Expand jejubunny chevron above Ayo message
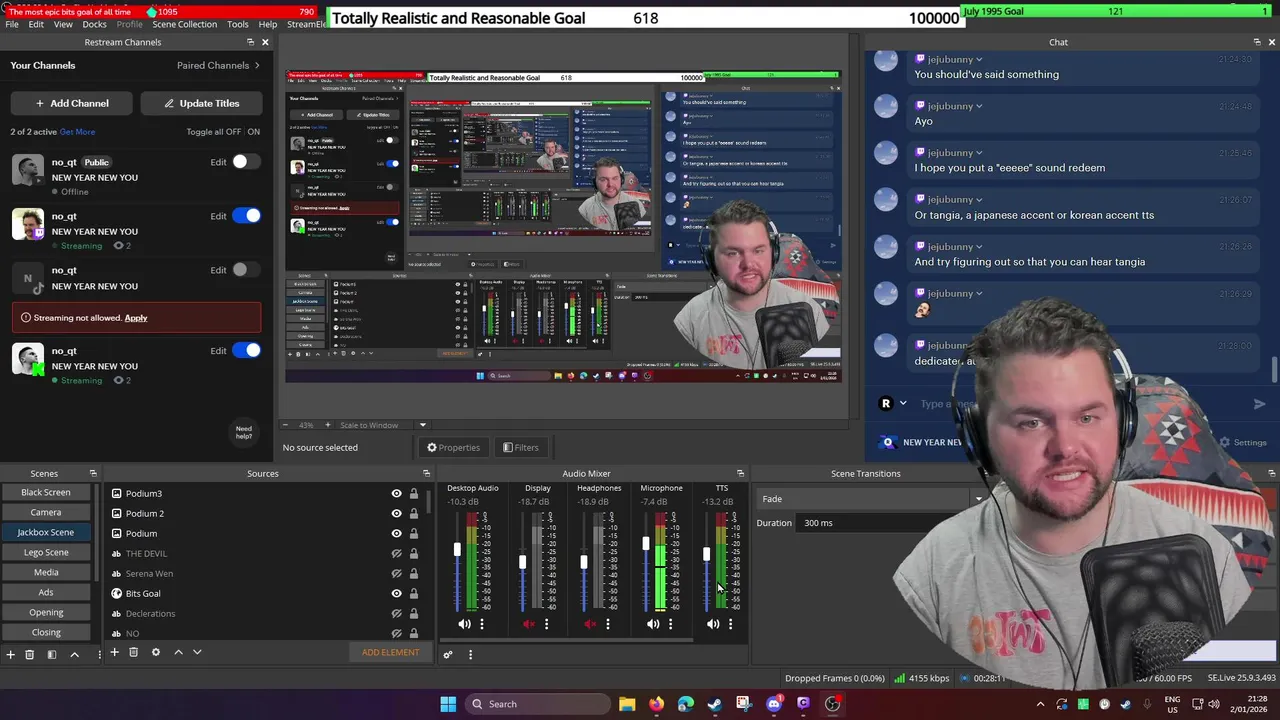Image resolution: width=1280 pixels, height=720 pixels. pos(979,106)
